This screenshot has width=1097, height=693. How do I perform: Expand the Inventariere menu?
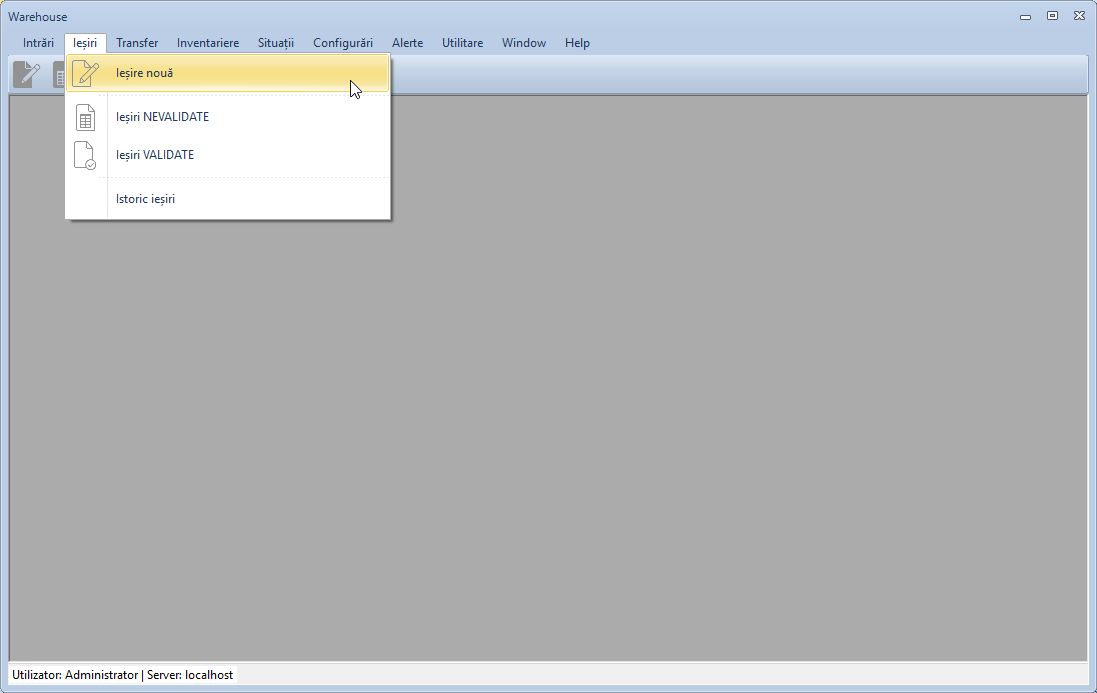208,43
